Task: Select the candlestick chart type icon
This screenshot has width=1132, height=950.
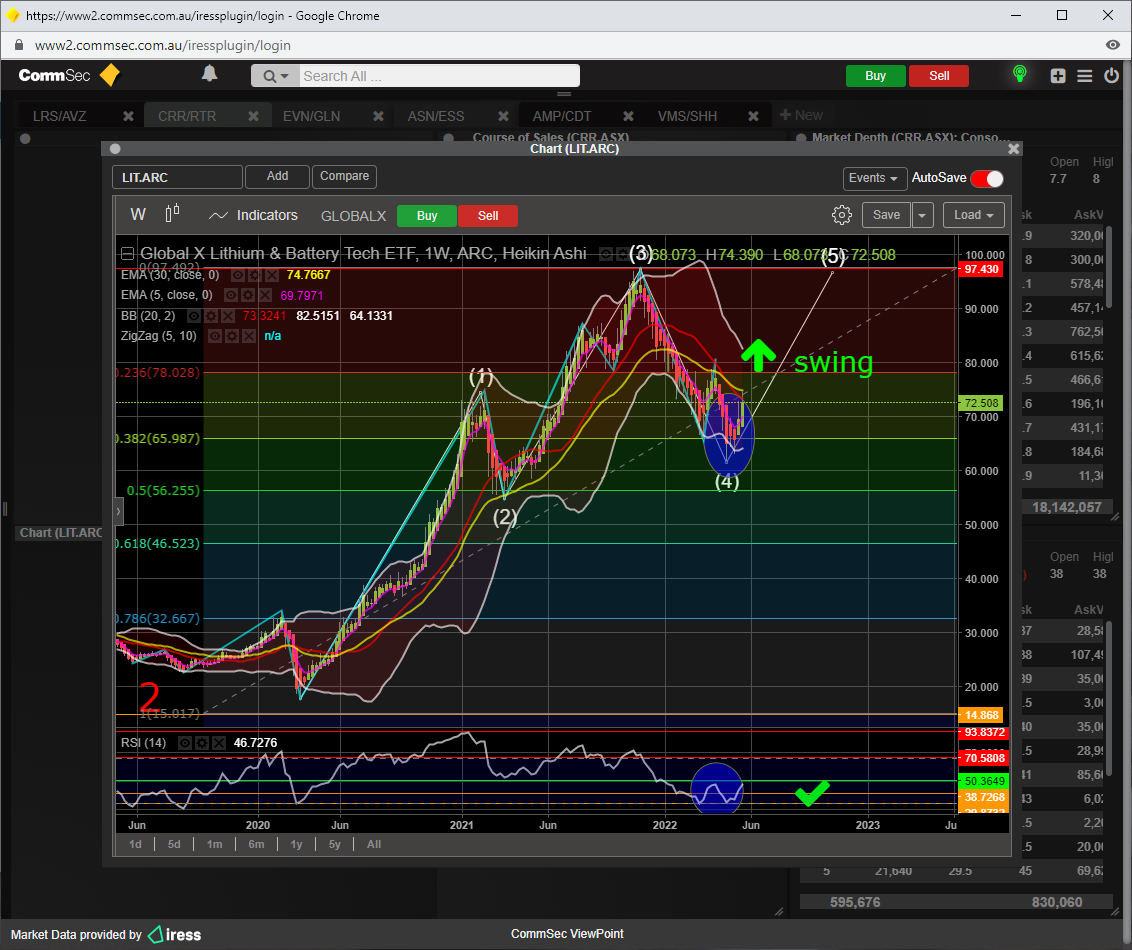Action: click(173, 214)
